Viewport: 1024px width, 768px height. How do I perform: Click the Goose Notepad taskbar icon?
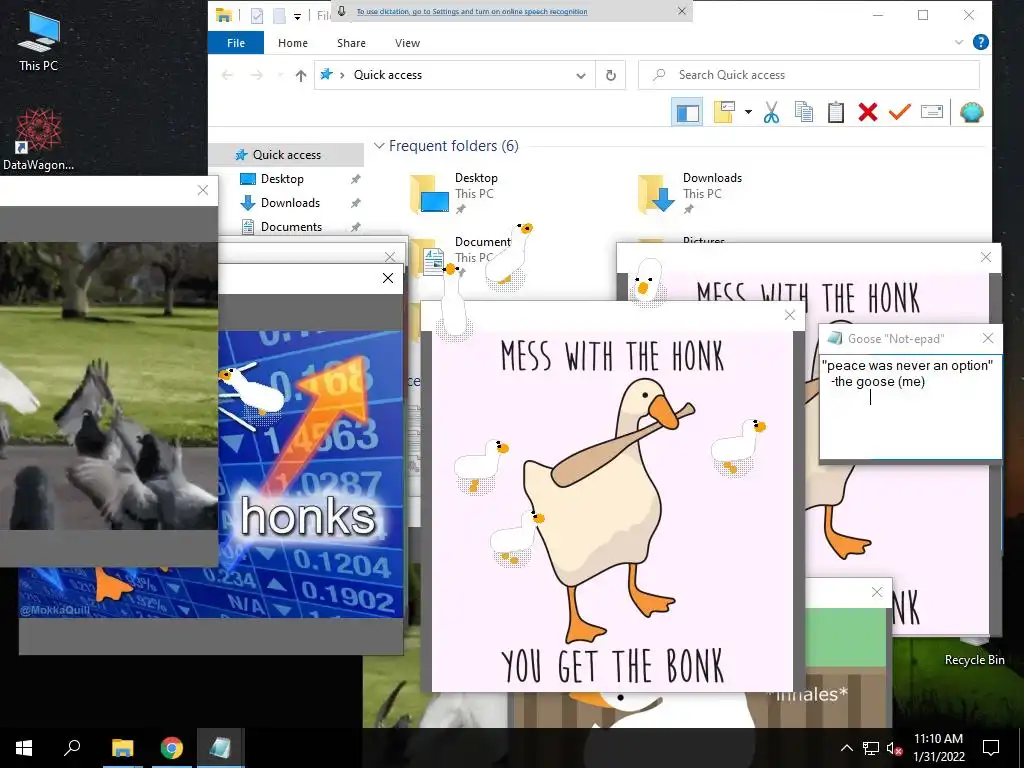coord(220,748)
